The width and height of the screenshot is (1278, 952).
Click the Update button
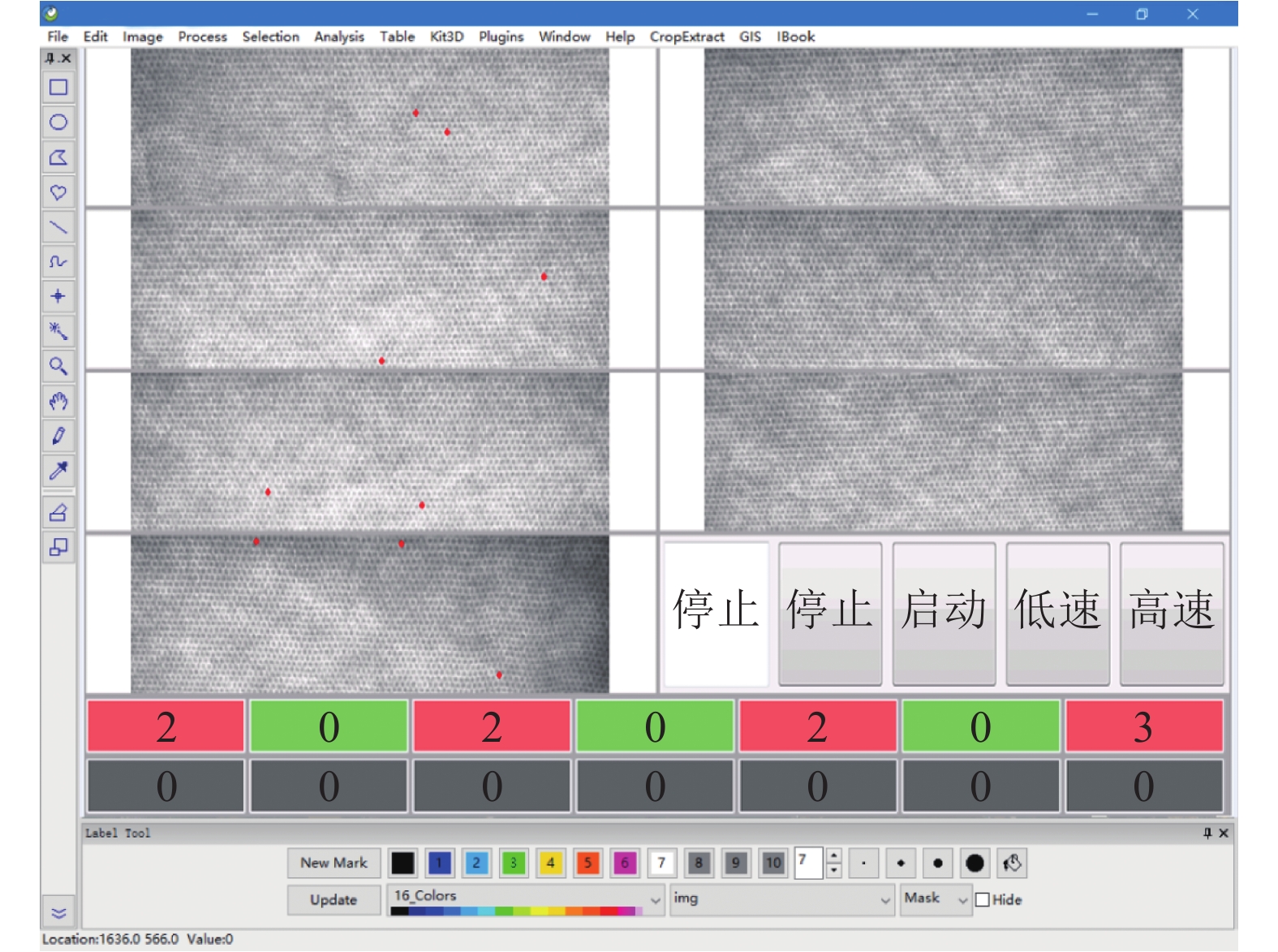pyautogui.click(x=333, y=900)
